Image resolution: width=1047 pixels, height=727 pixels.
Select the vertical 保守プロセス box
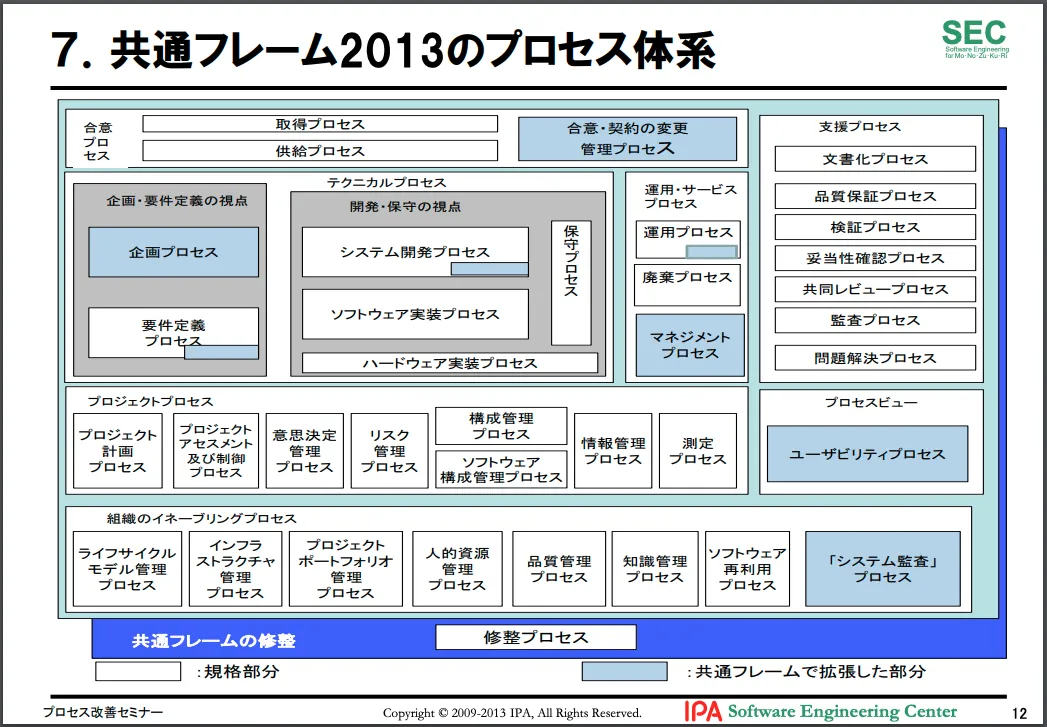[x=571, y=282]
